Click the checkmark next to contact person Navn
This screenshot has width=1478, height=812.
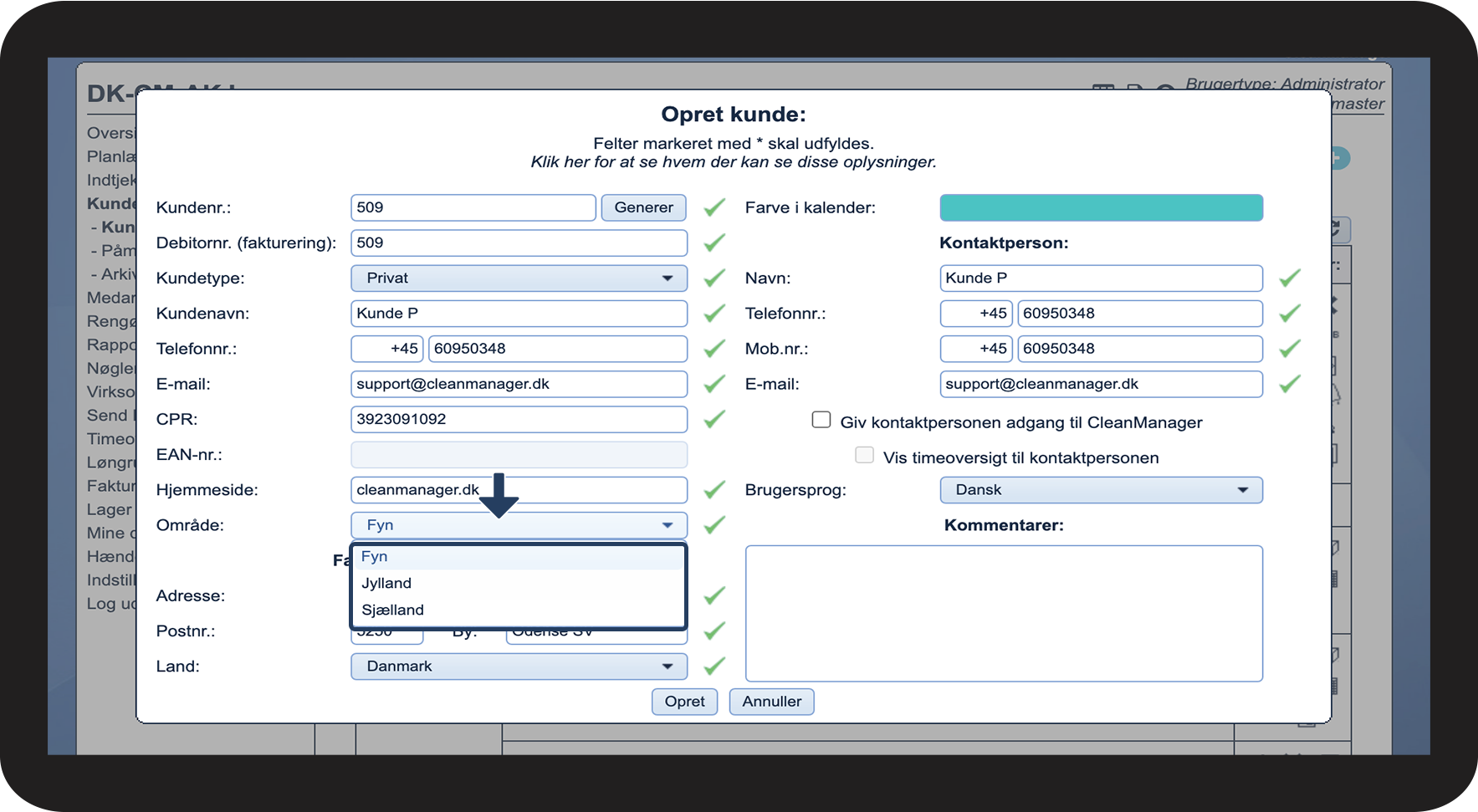(1289, 278)
